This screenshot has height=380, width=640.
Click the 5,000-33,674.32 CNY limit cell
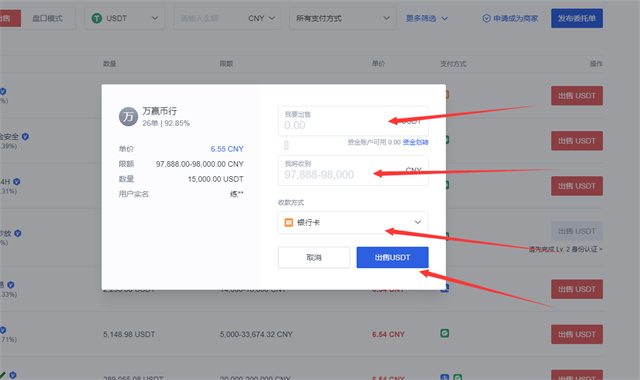(256, 334)
